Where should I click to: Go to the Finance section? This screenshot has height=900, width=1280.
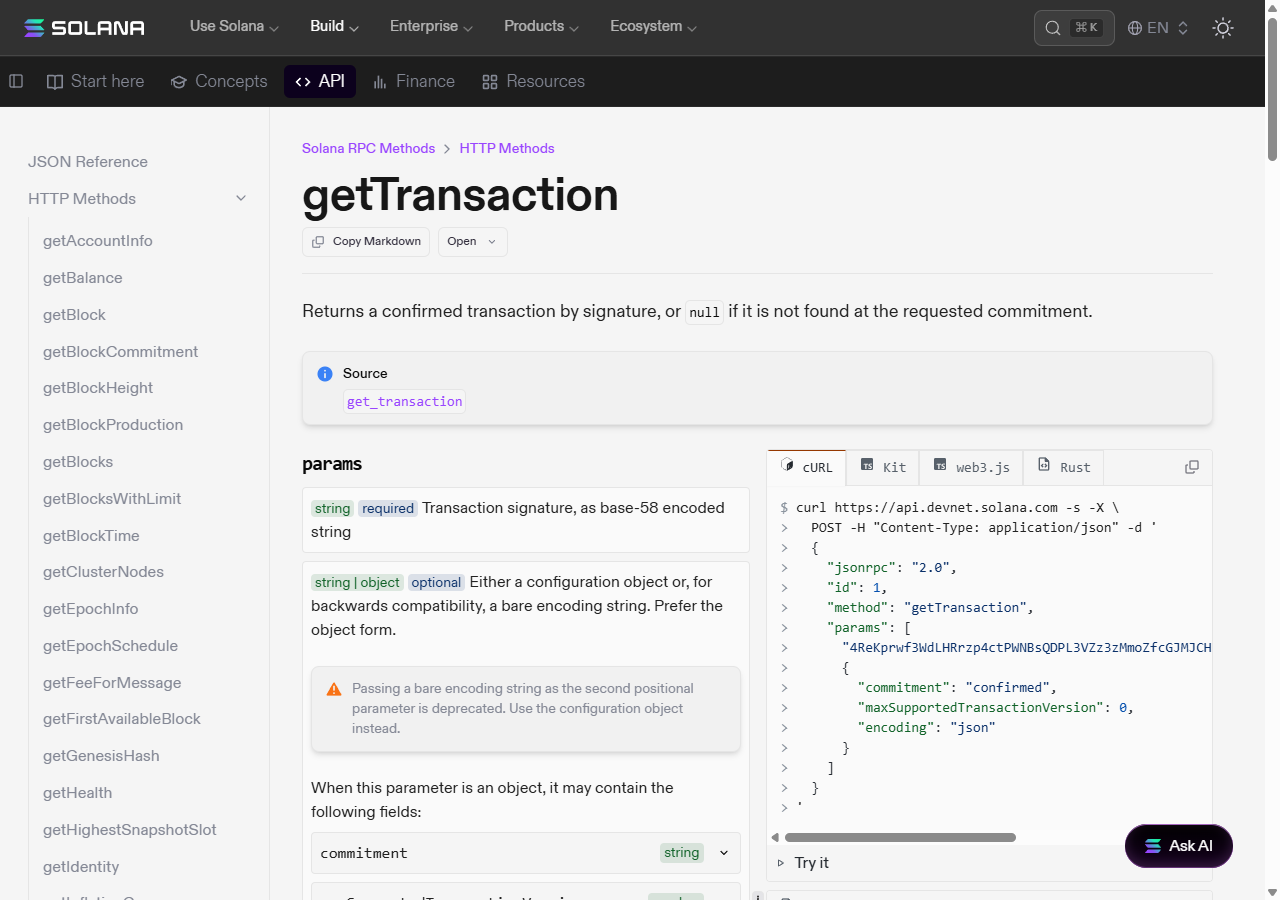point(414,81)
